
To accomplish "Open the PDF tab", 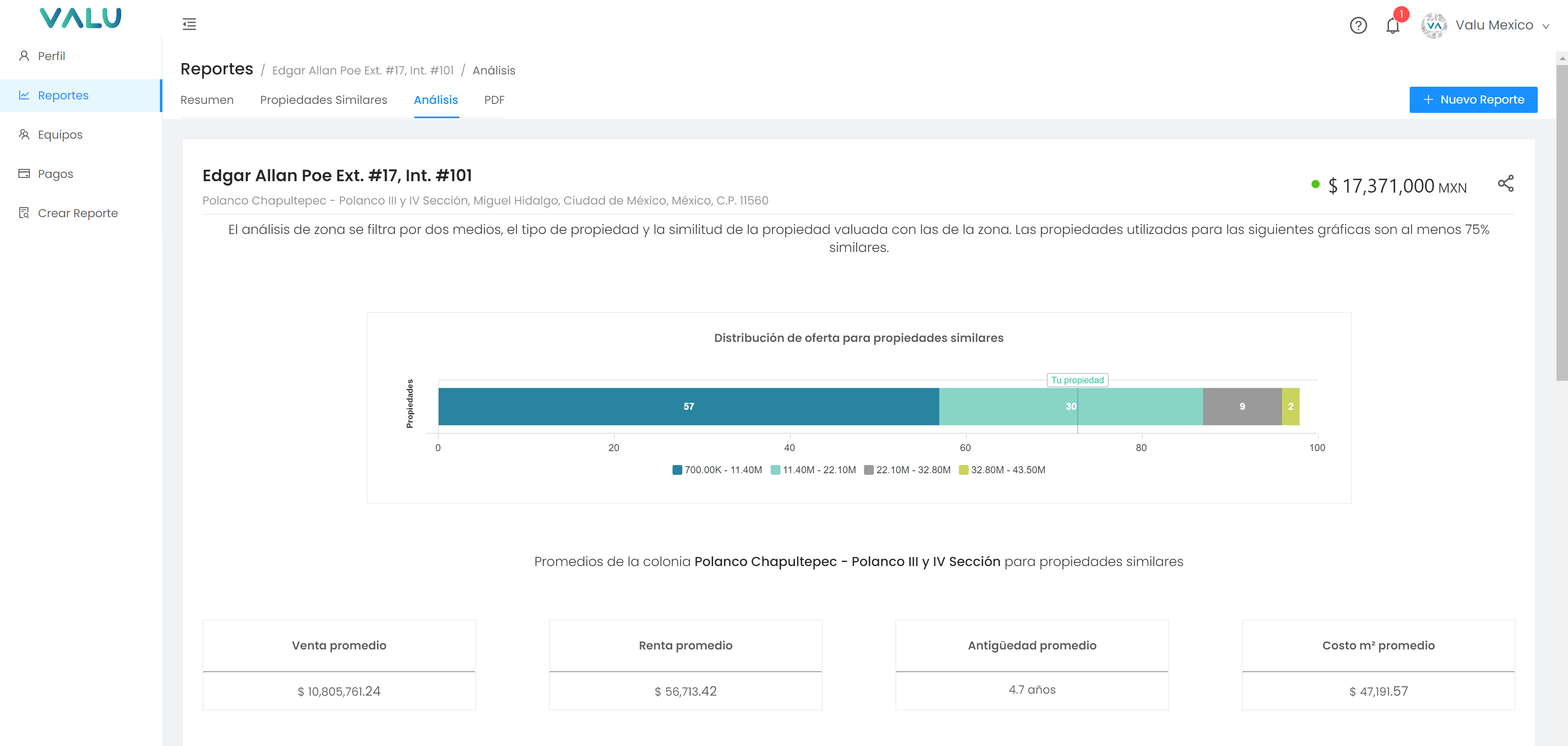I will [494, 100].
